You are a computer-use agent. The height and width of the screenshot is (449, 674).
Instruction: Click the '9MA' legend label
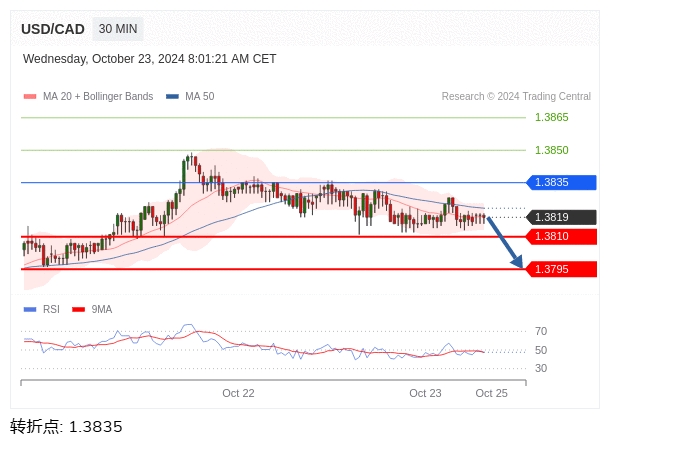point(102,309)
